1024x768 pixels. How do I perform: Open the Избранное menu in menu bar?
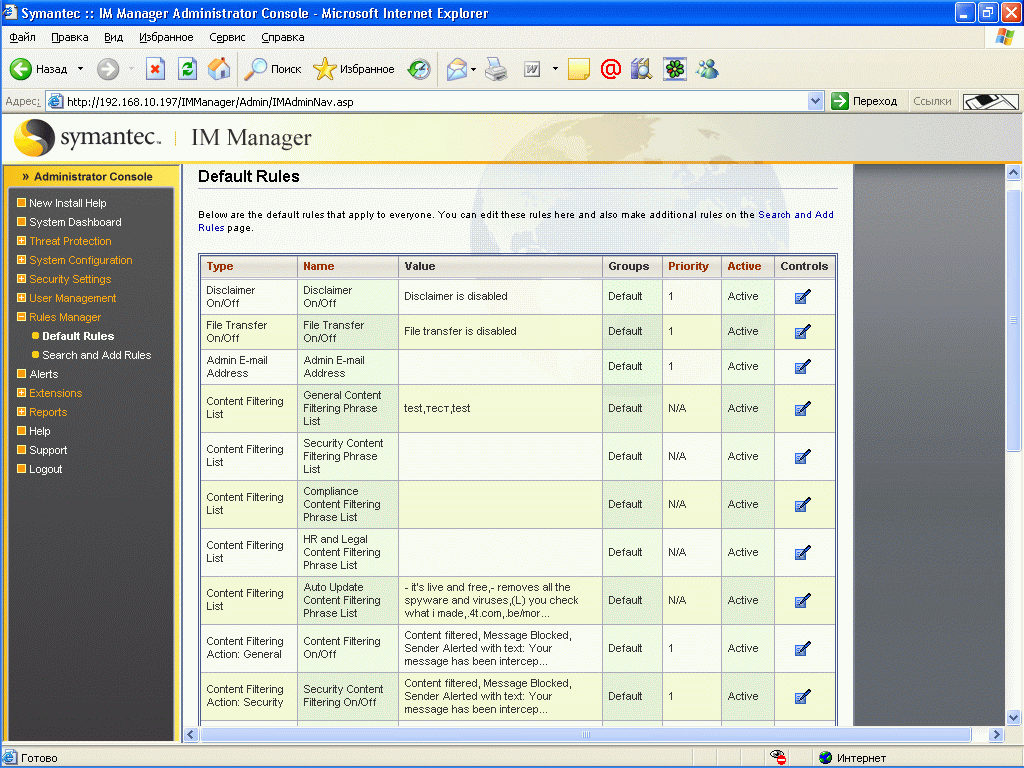pos(166,37)
